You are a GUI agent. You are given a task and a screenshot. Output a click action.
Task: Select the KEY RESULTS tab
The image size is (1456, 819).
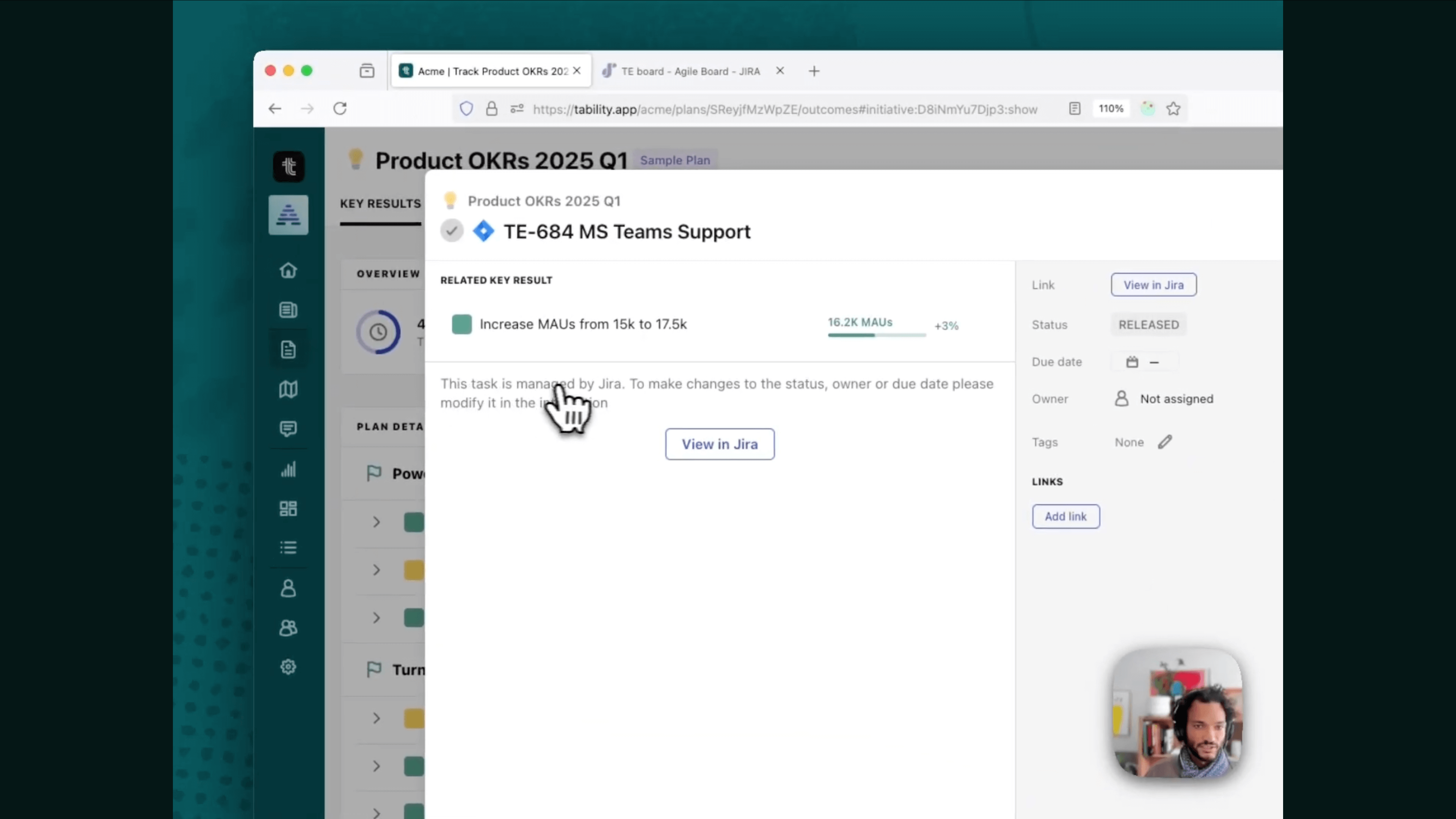380,204
